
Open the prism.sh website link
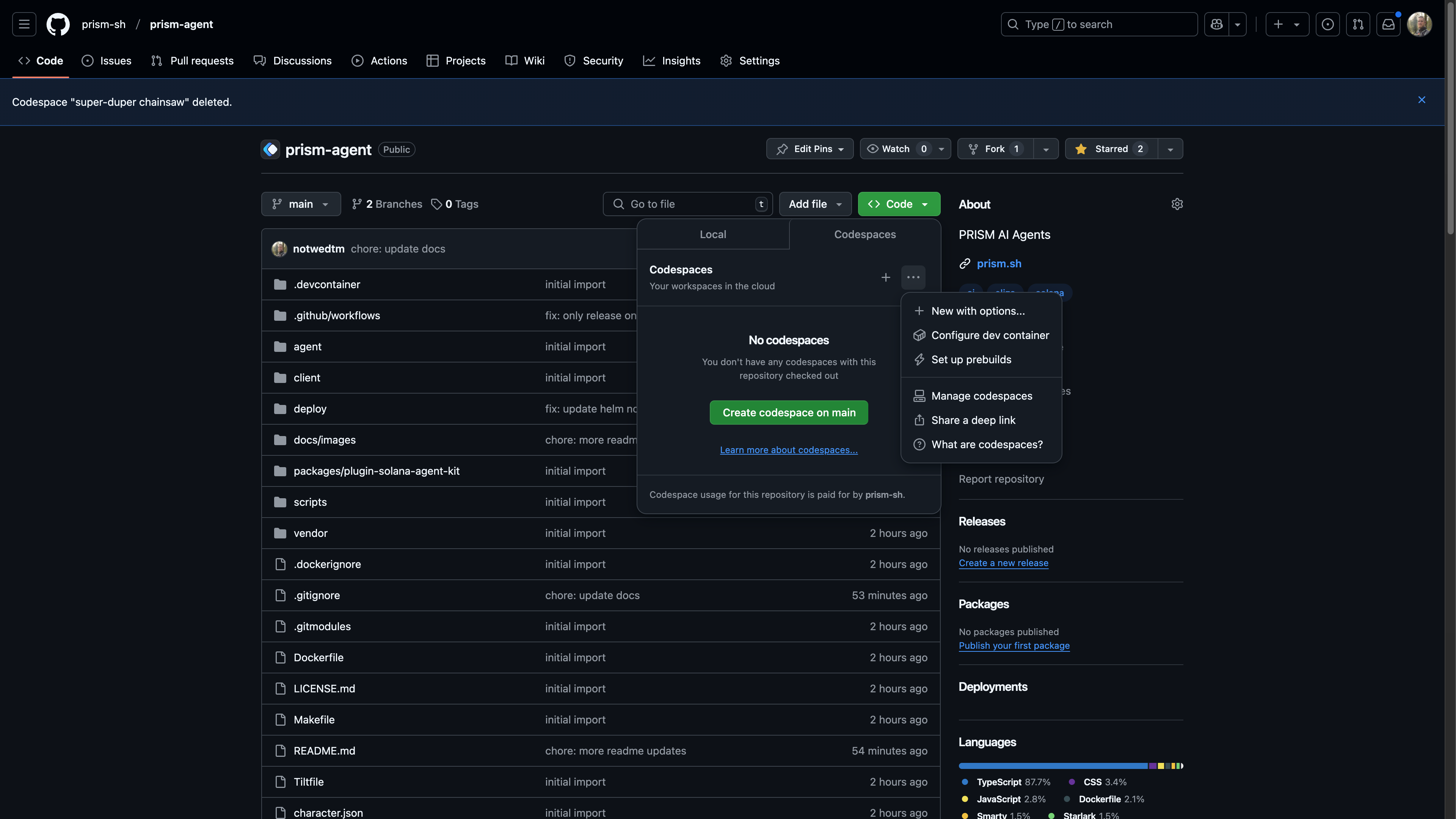click(999, 264)
